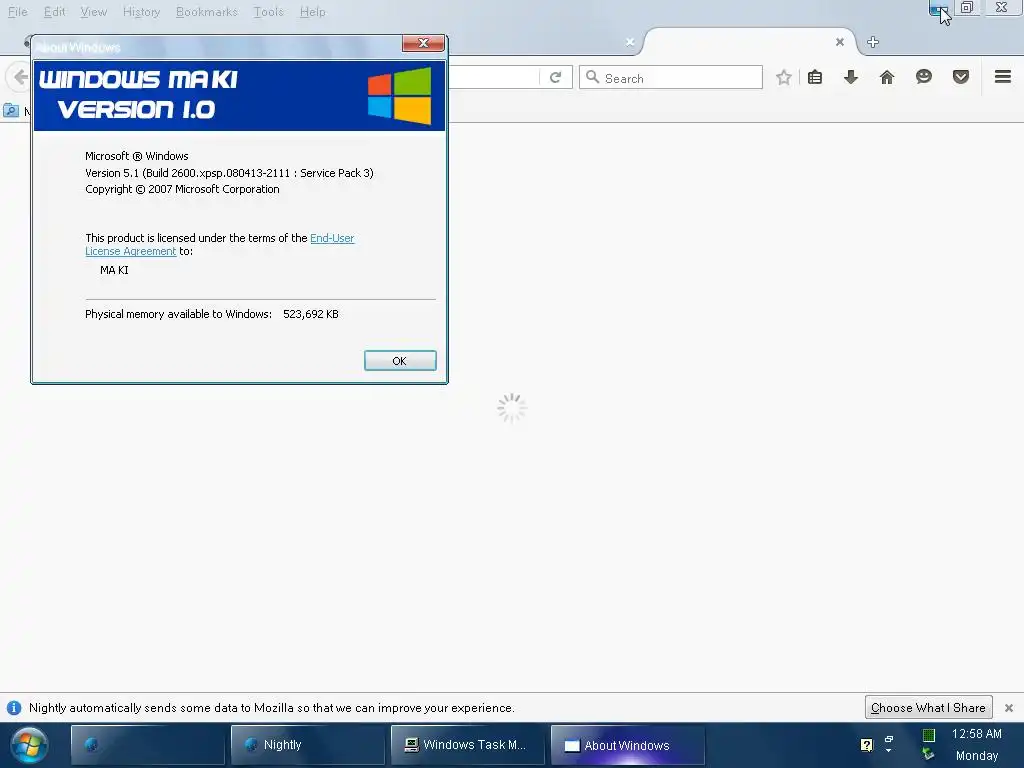This screenshot has height=768, width=1024.
Task: Open the History menu
Action: [141, 12]
